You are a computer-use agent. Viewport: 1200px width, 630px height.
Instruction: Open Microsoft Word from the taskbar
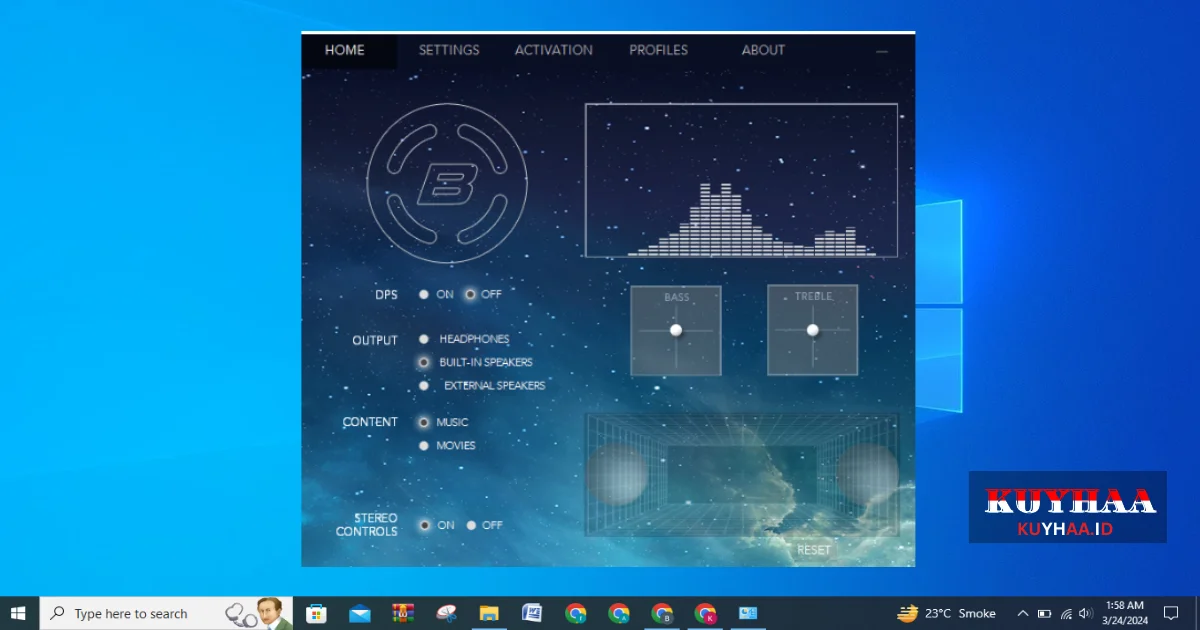click(x=532, y=613)
